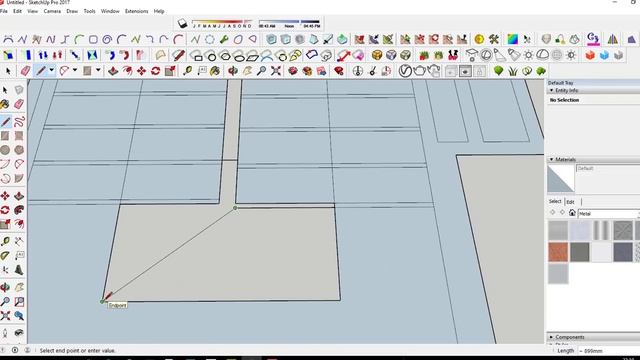Switch to the Select tab in Materials
The height and width of the screenshot is (360, 640).
click(555, 201)
